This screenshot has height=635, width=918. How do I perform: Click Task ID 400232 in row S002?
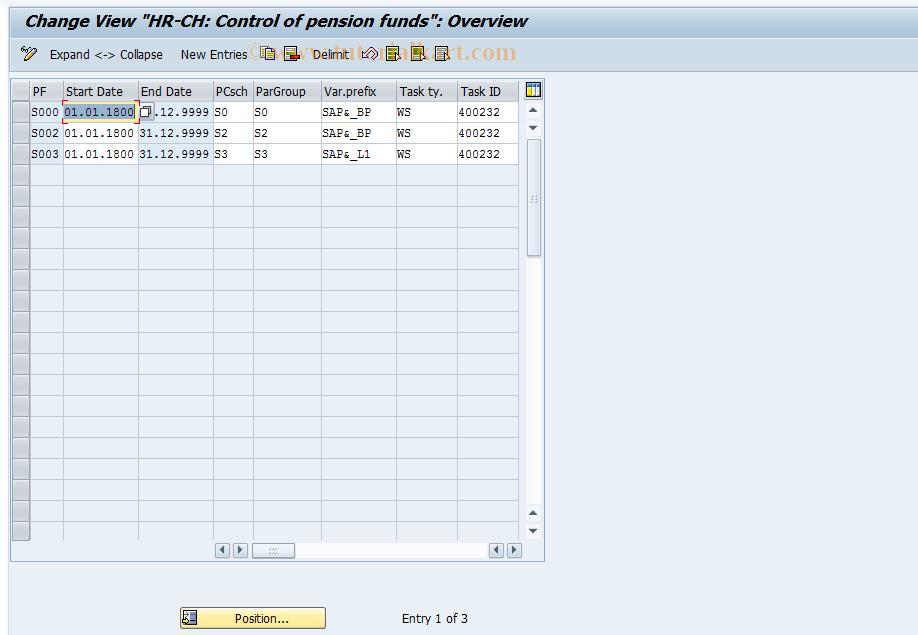click(x=487, y=133)
